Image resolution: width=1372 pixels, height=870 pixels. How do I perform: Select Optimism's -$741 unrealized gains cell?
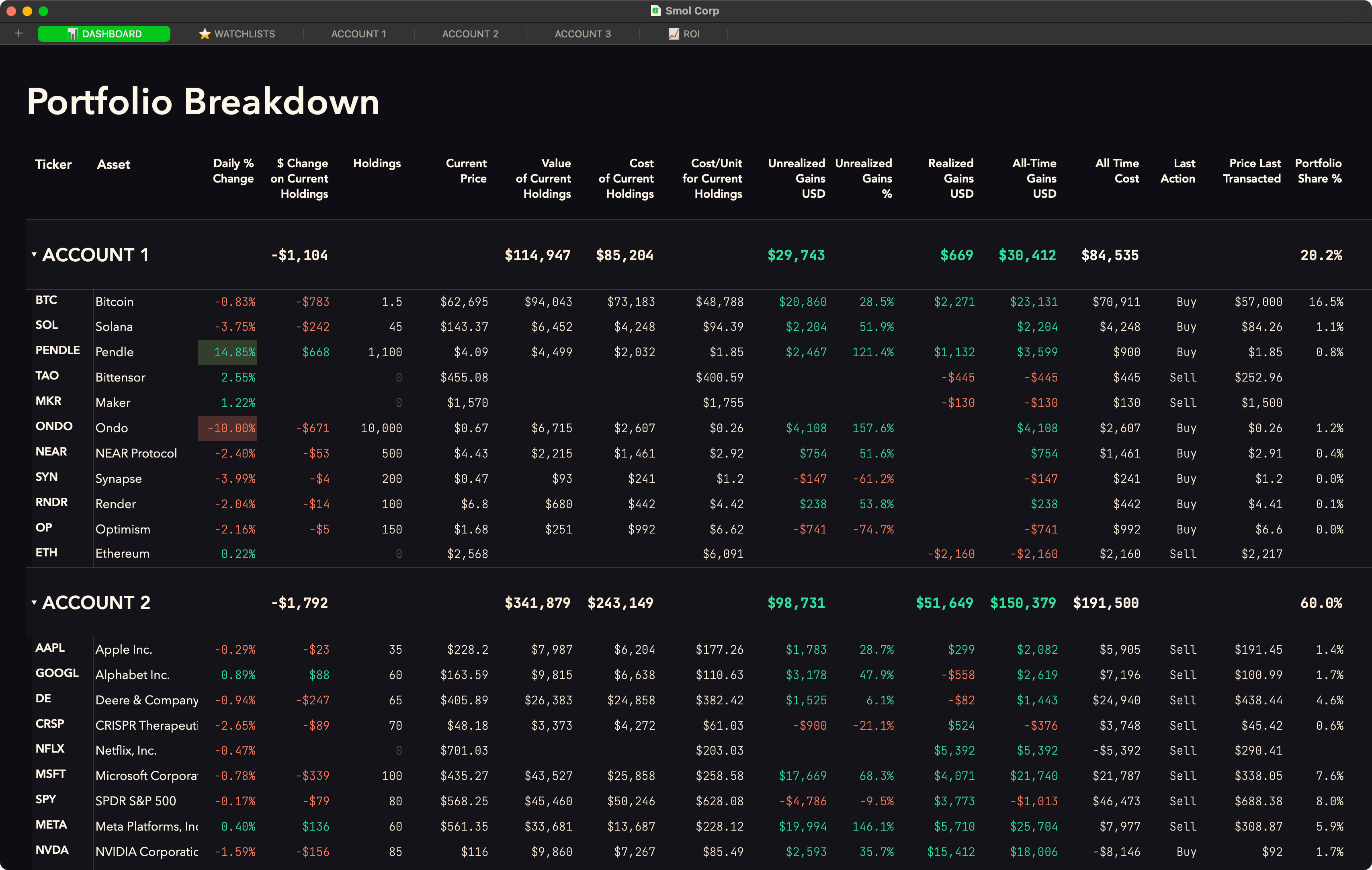(x=810, y=529)
